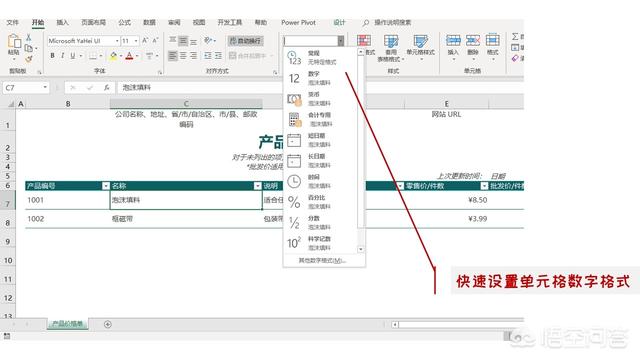Select the short date format option
The height and width of the screenshot is (360, 640).
(320, 140)
